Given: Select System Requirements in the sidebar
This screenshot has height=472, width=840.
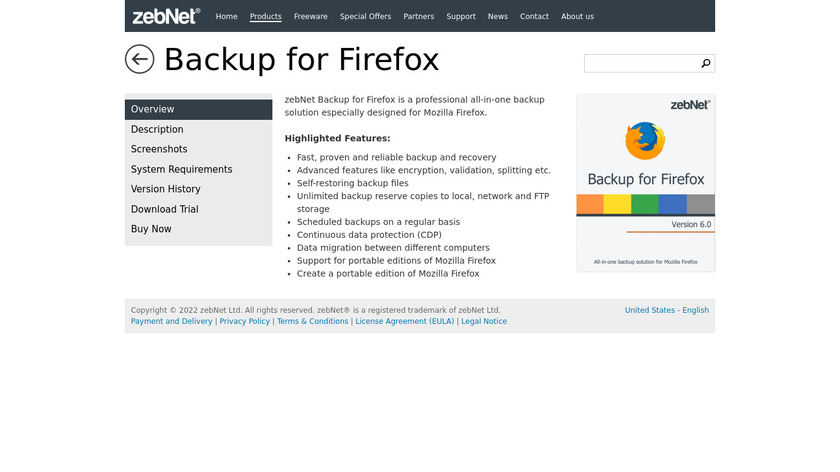Looking at the screenshot, I should pos(198,169).
